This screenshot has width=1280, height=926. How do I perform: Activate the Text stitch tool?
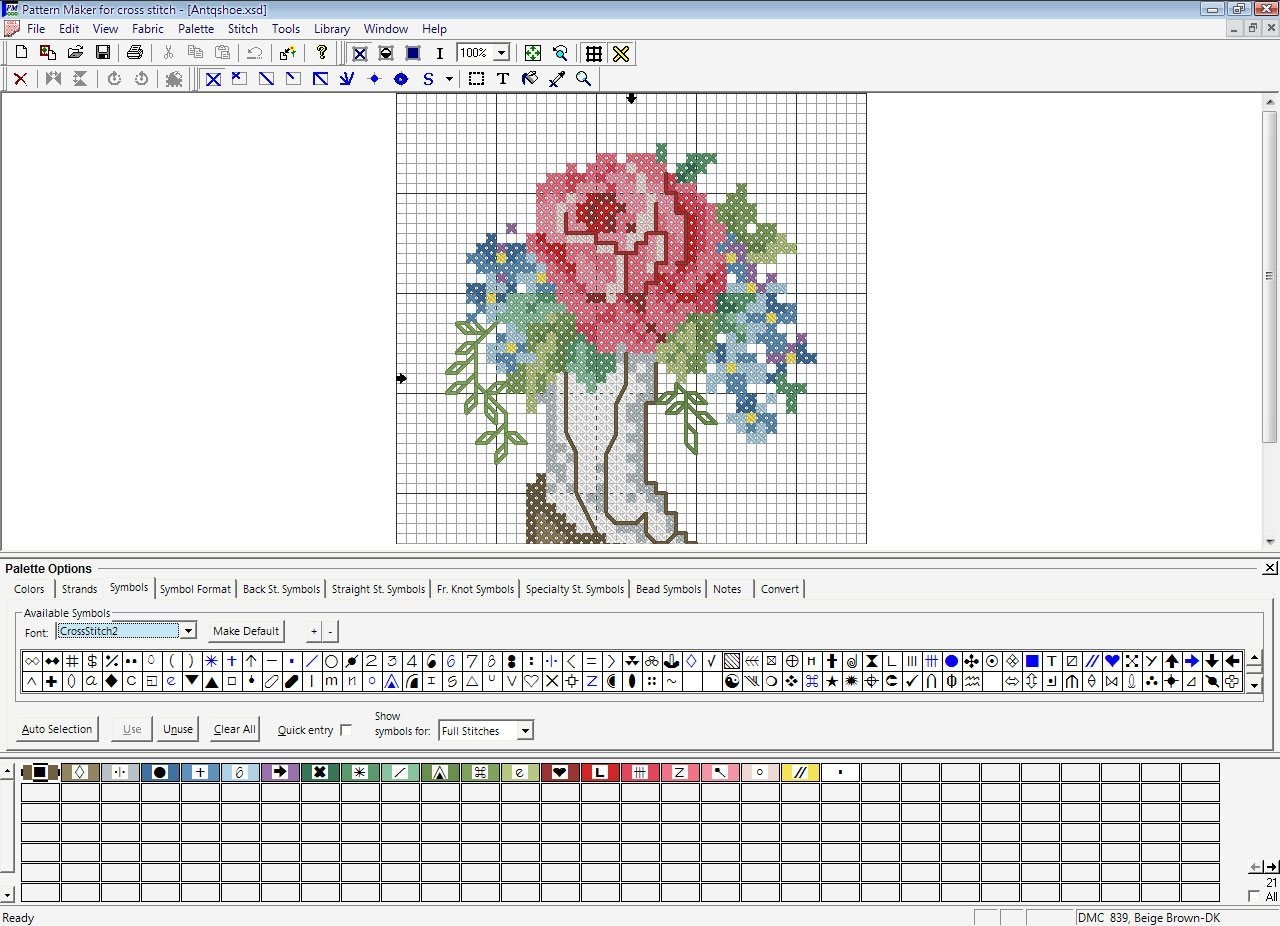(x=502, y=79)
